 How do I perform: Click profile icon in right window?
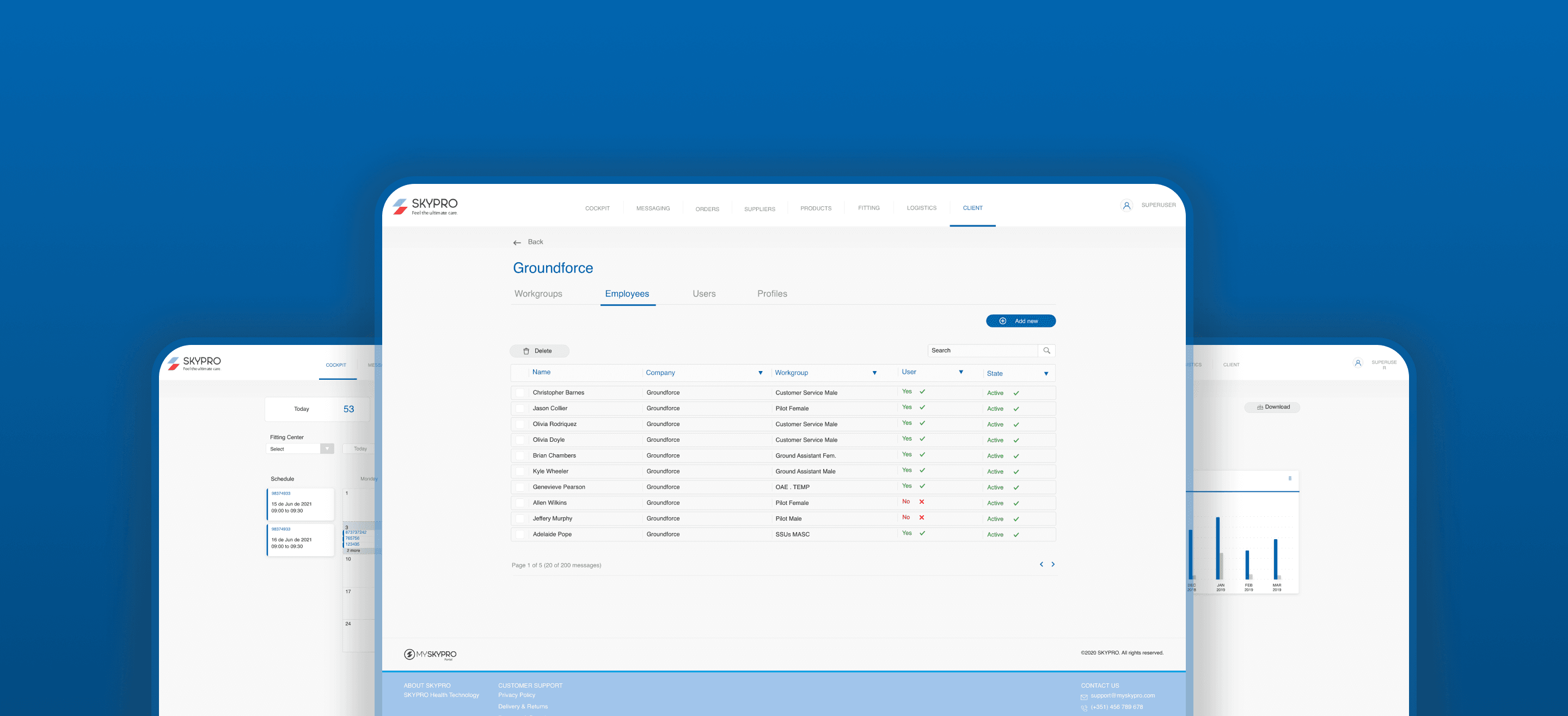[1357, 363]
